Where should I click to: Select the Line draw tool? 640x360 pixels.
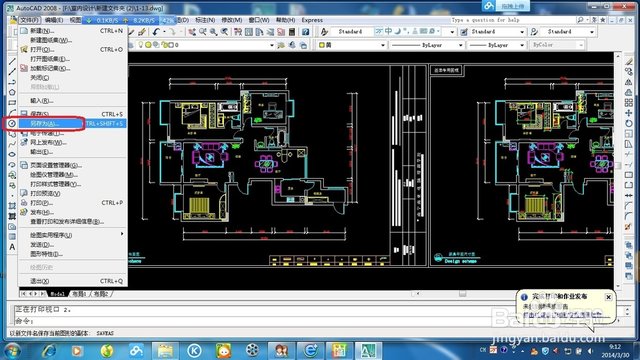point(12,61)
